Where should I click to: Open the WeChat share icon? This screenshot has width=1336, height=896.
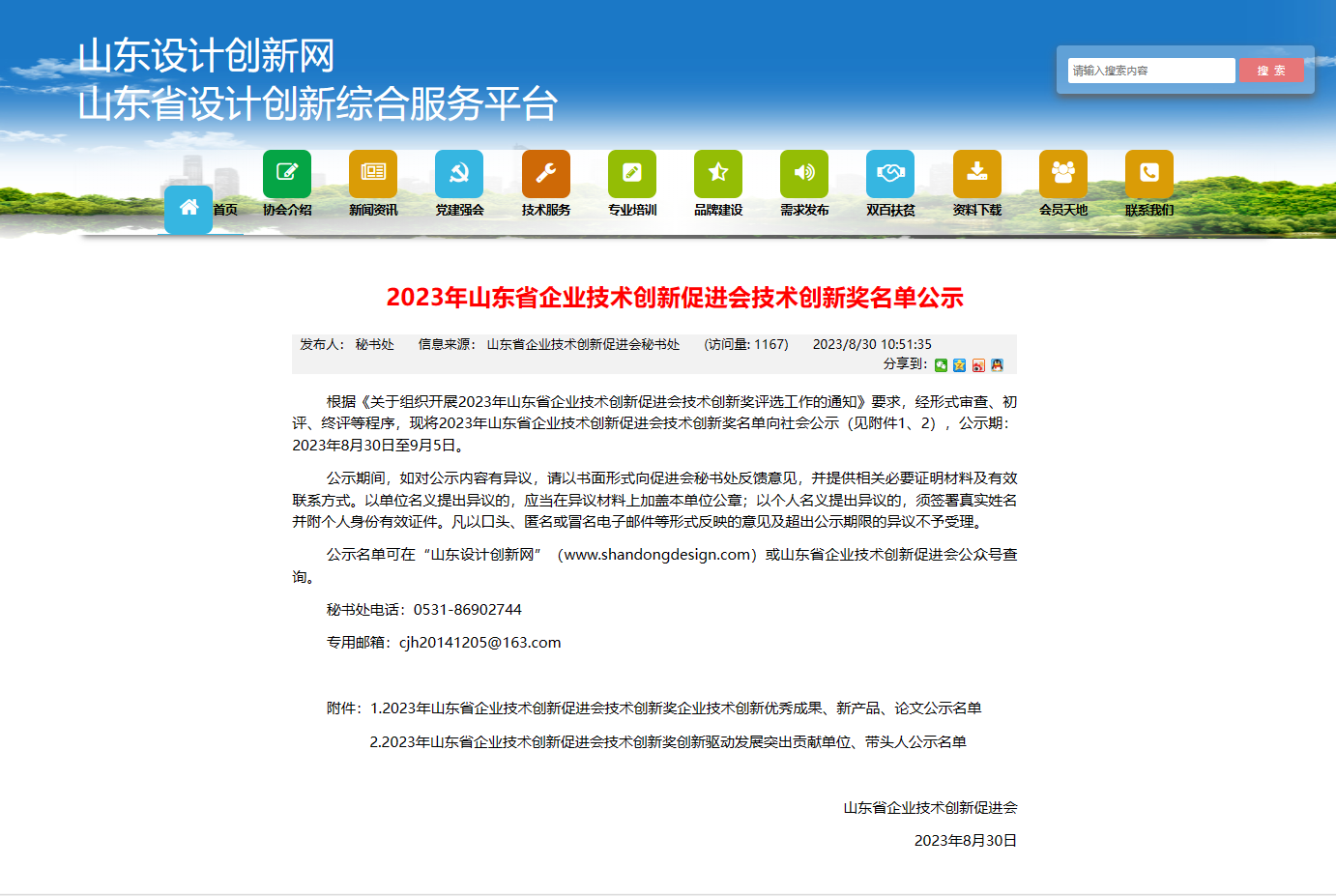click(x=942, y=365)
